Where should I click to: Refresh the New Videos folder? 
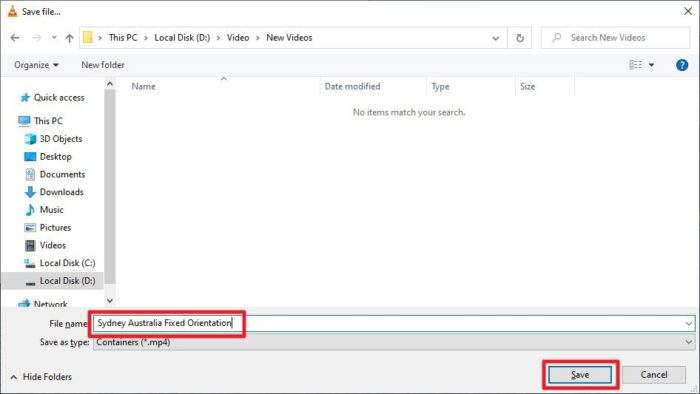[520, 38]
